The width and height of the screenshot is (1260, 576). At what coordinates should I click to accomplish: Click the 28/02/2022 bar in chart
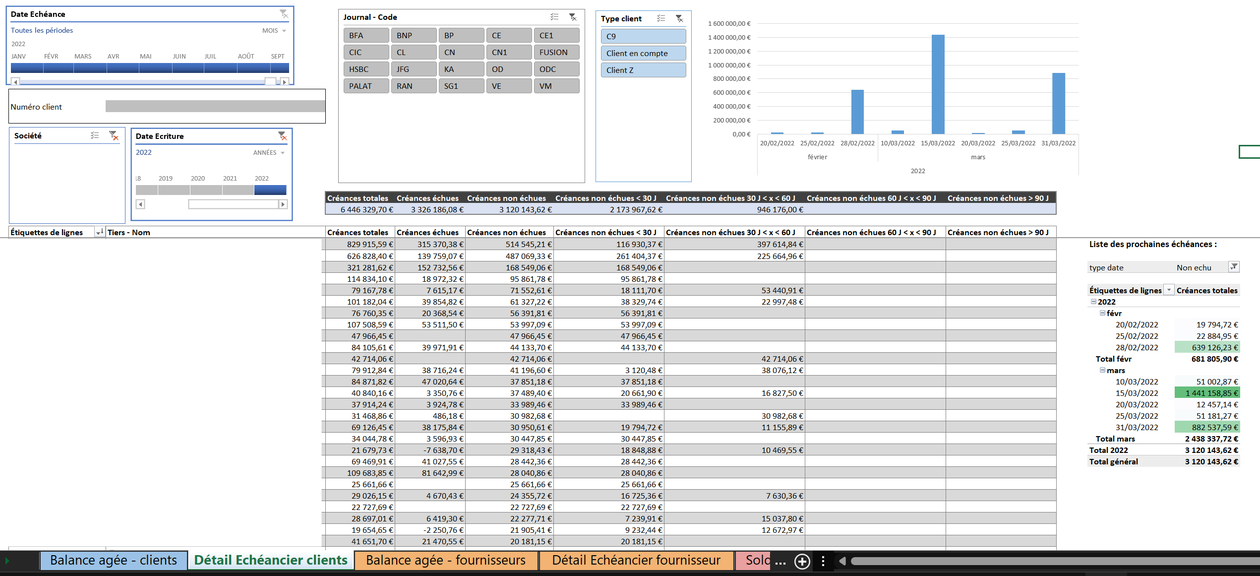857,112
